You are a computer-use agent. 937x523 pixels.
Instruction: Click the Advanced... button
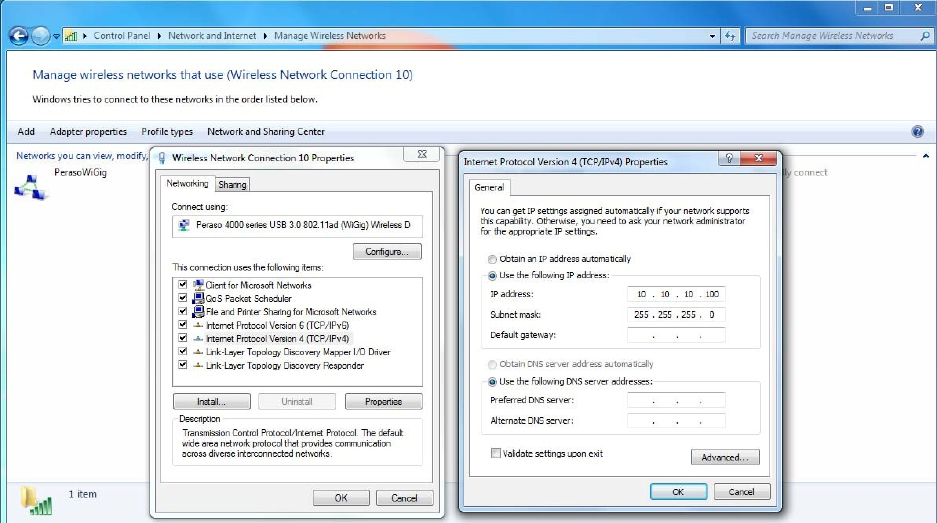click(725, 457)
